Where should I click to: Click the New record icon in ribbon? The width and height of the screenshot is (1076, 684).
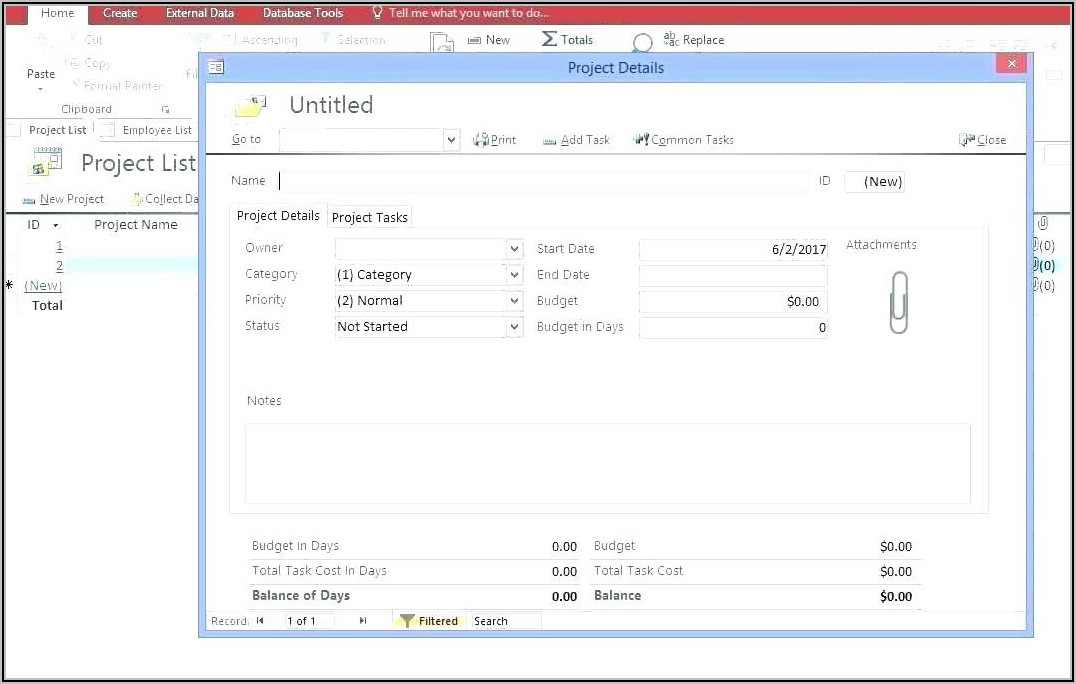pyautogui.click(x=474, y=40)
